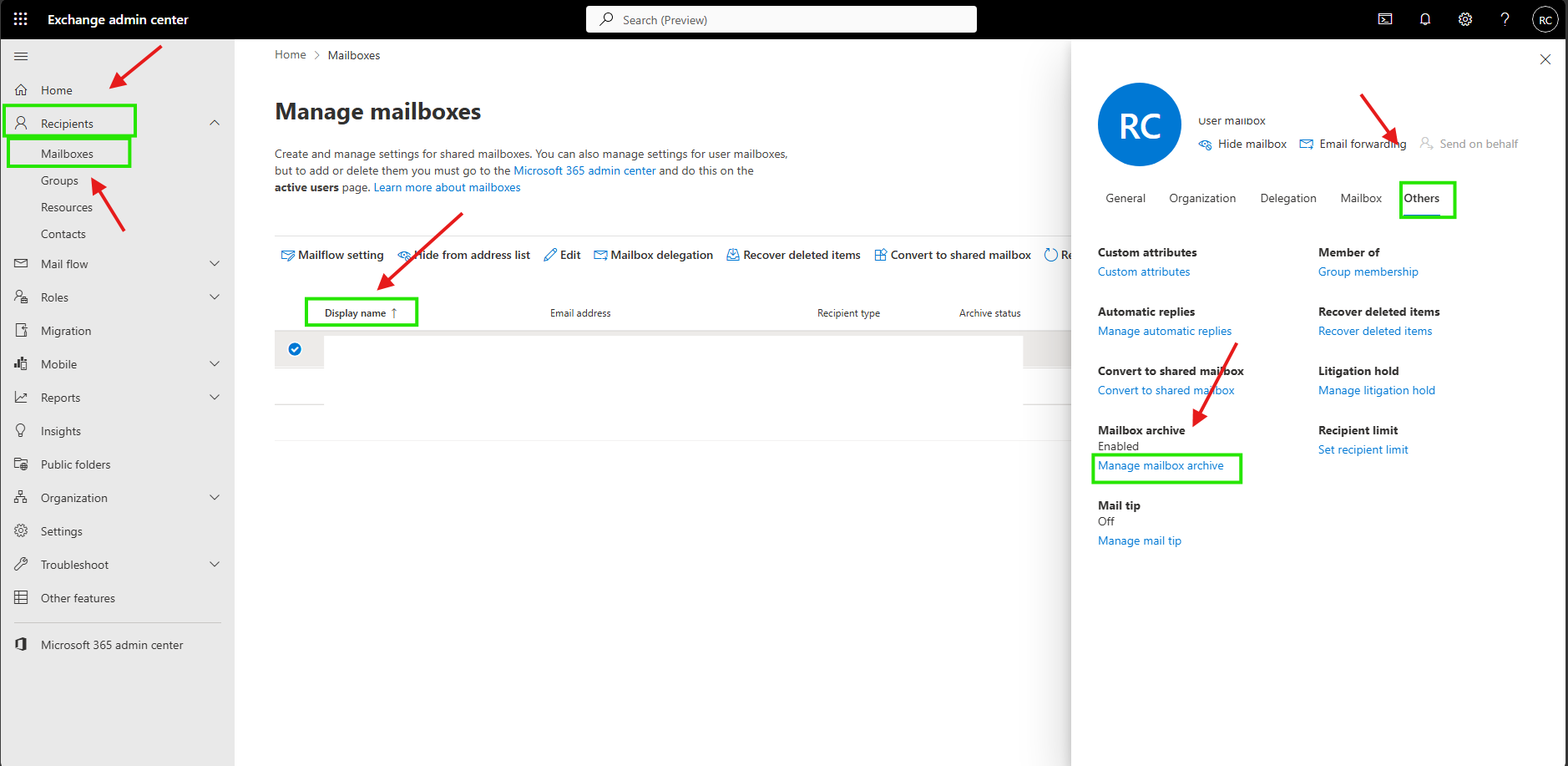Uncheck the selected mailbox row checkbox
Screen dimensions: 1568x766
(x=295, y=349)
